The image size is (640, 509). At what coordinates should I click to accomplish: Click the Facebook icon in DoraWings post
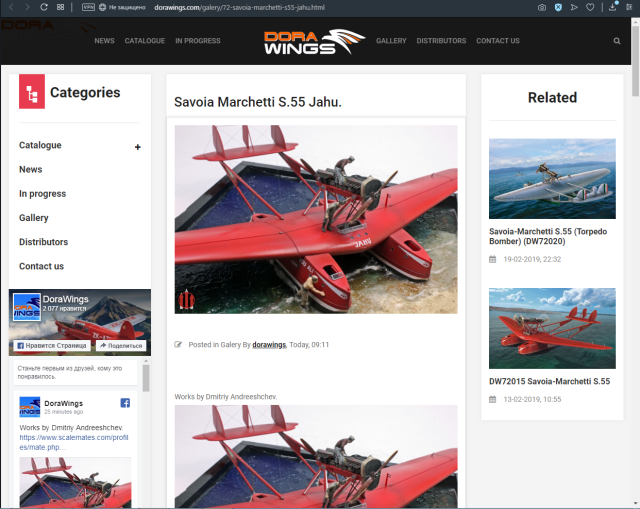point(125,403)
